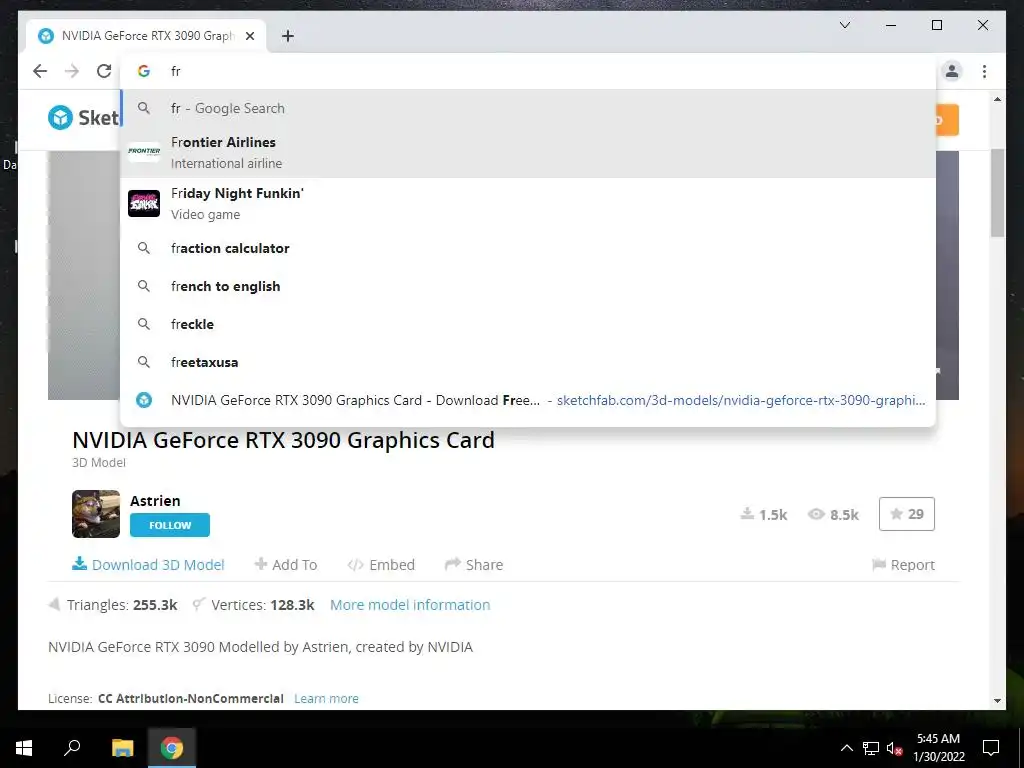Click the Frontier Airlines logo thumbnail
1024x768 pixels.
tap(144, 152)
